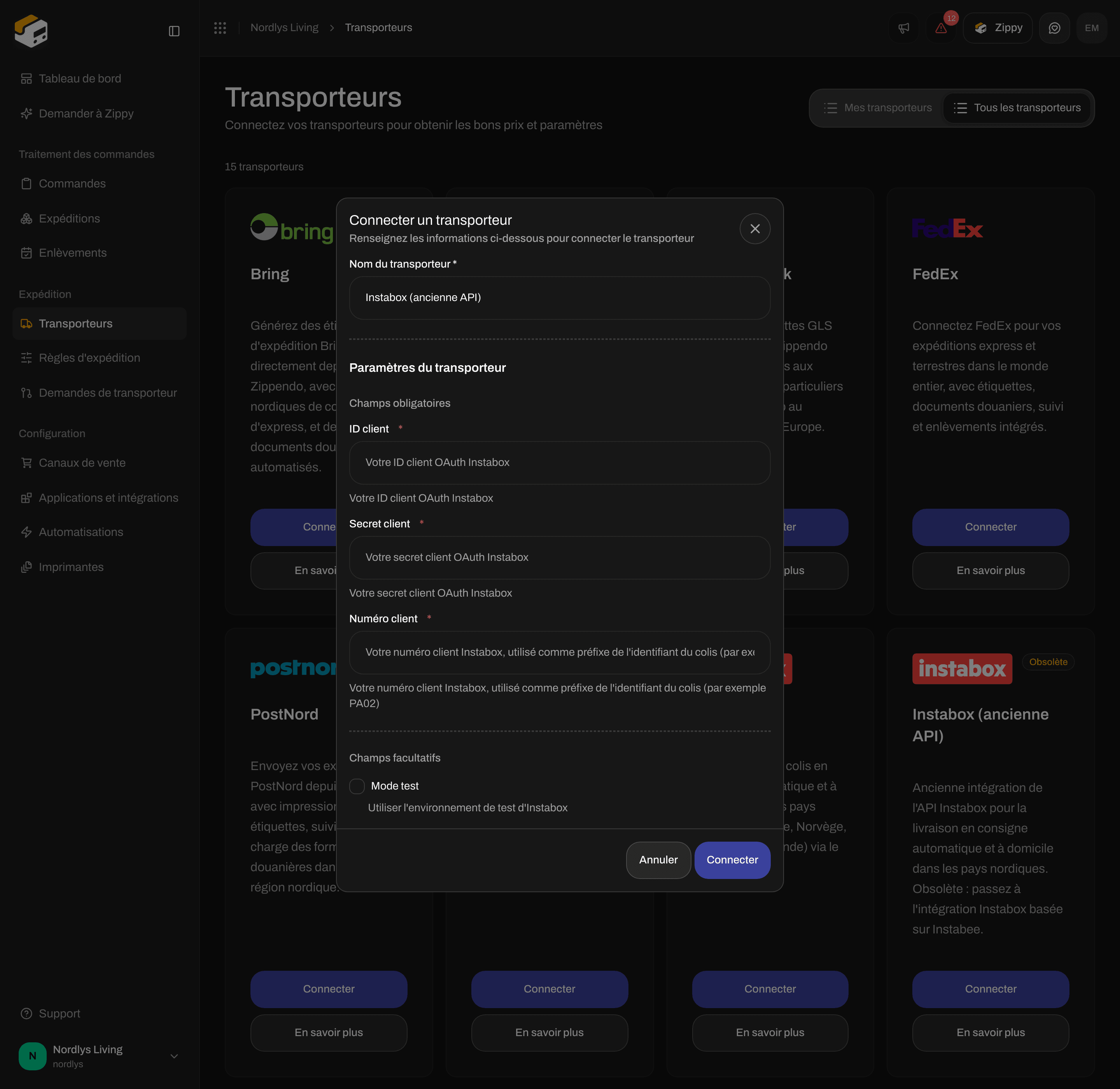Screen dimensions: 1120x1089
Task: Click the Canaux de vente cart icon
Action: 26,463
